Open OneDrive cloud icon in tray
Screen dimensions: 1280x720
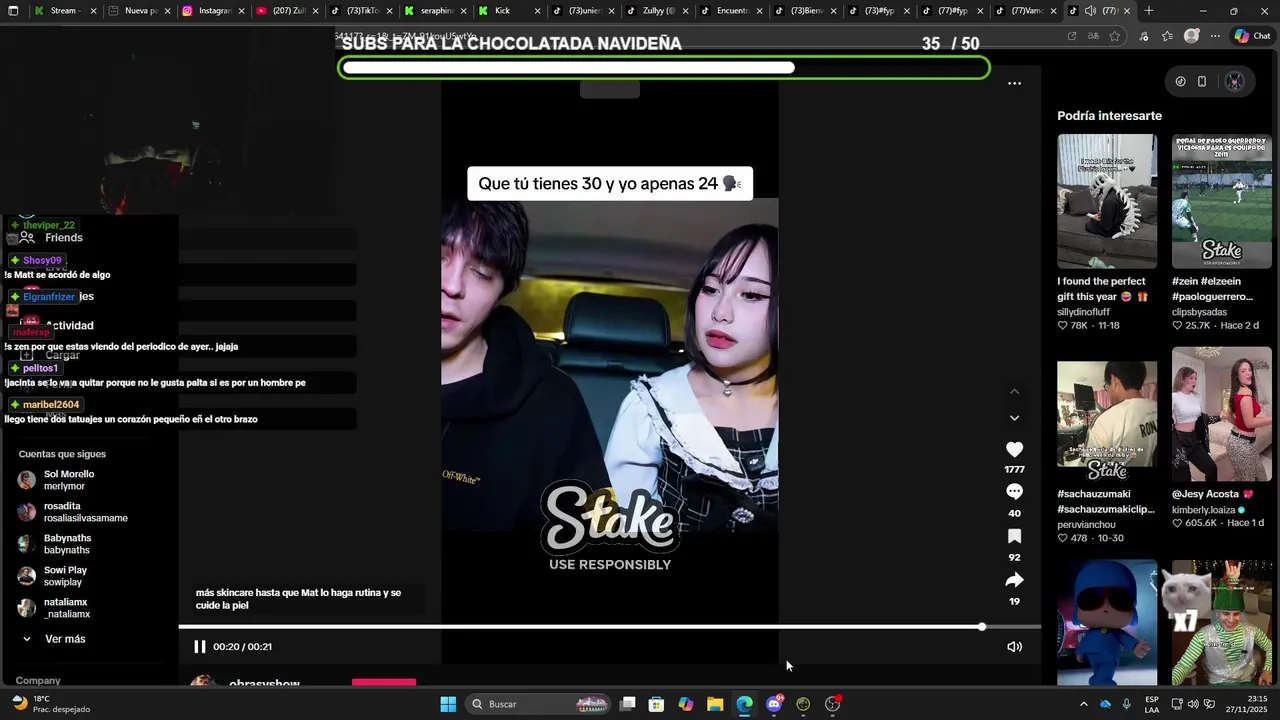[x=1105, y=704]
